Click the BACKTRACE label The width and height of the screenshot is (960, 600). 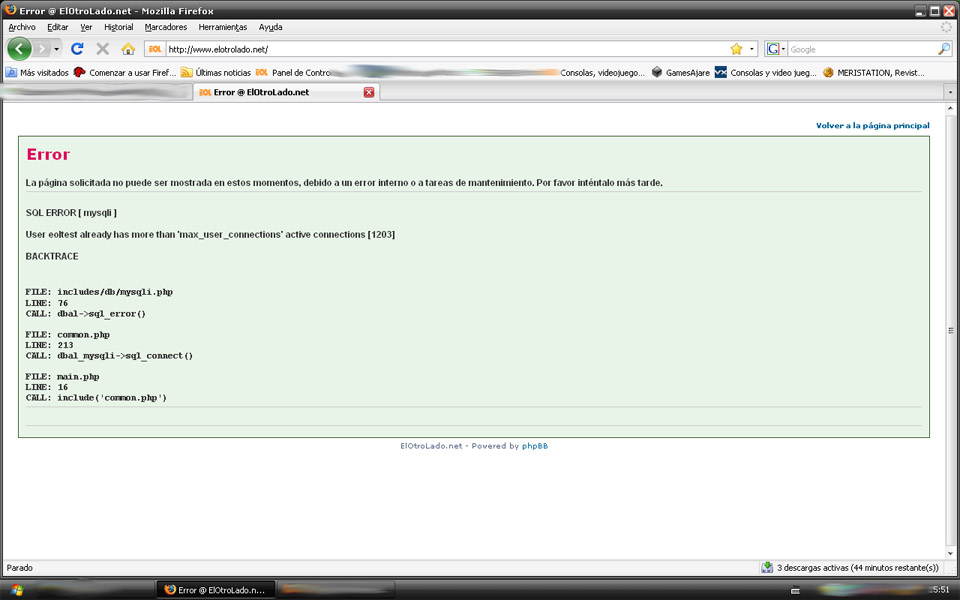[x=52, y=256]
